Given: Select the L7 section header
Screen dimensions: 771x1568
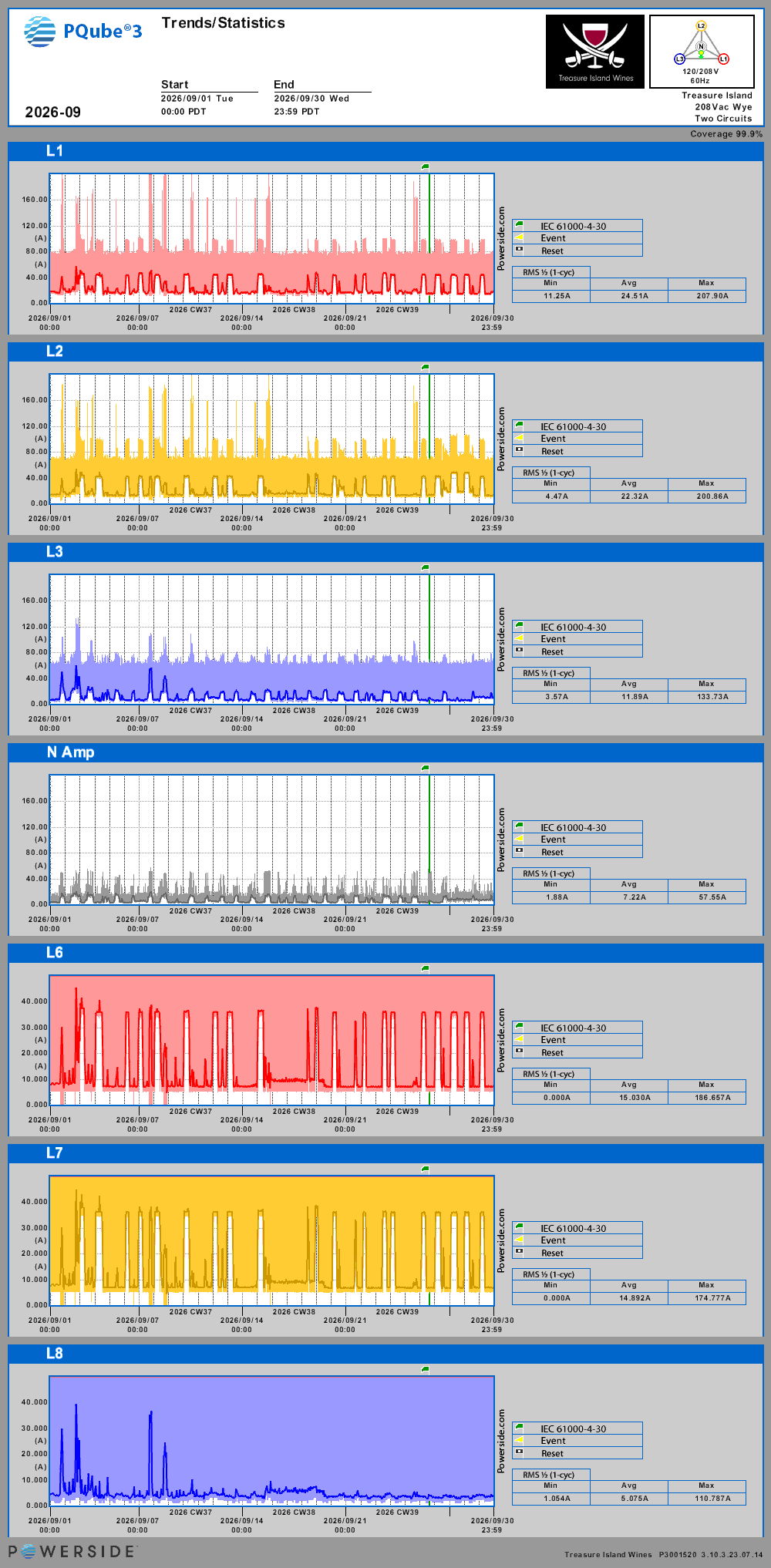Looking at the screenshot, I should (x=385, y=1153).
